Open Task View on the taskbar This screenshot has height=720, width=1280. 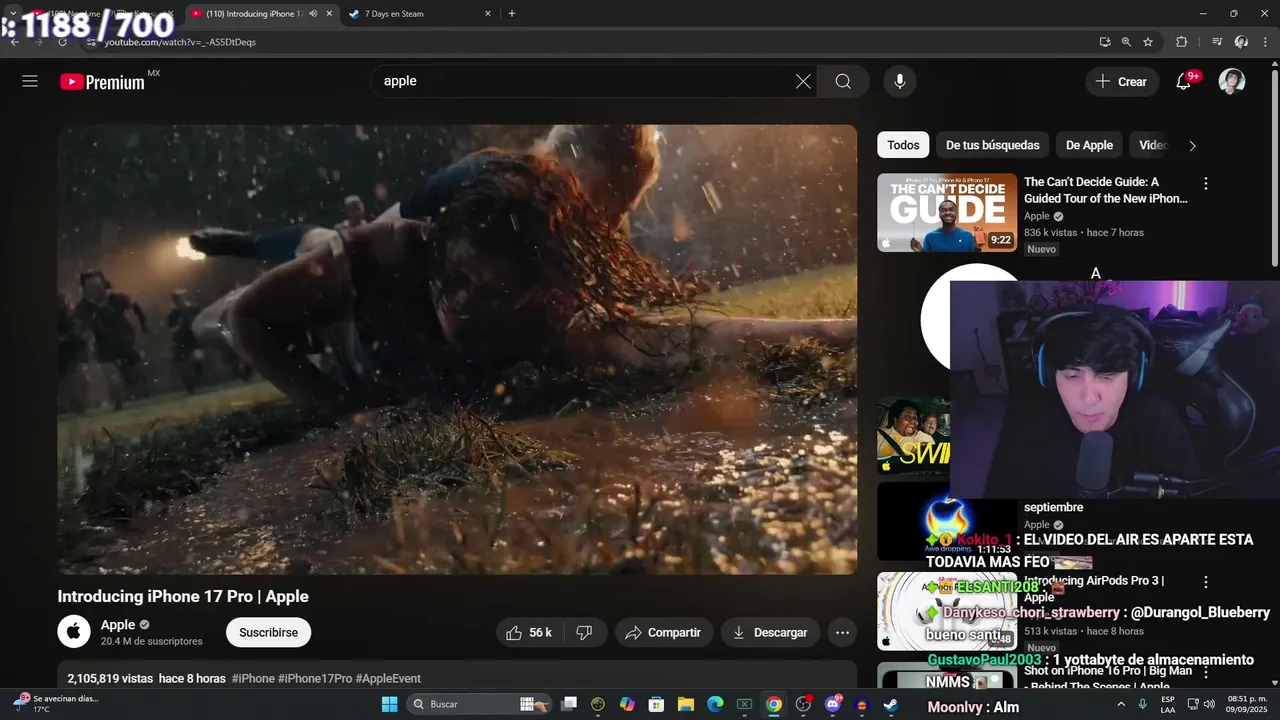pos(569,704)
